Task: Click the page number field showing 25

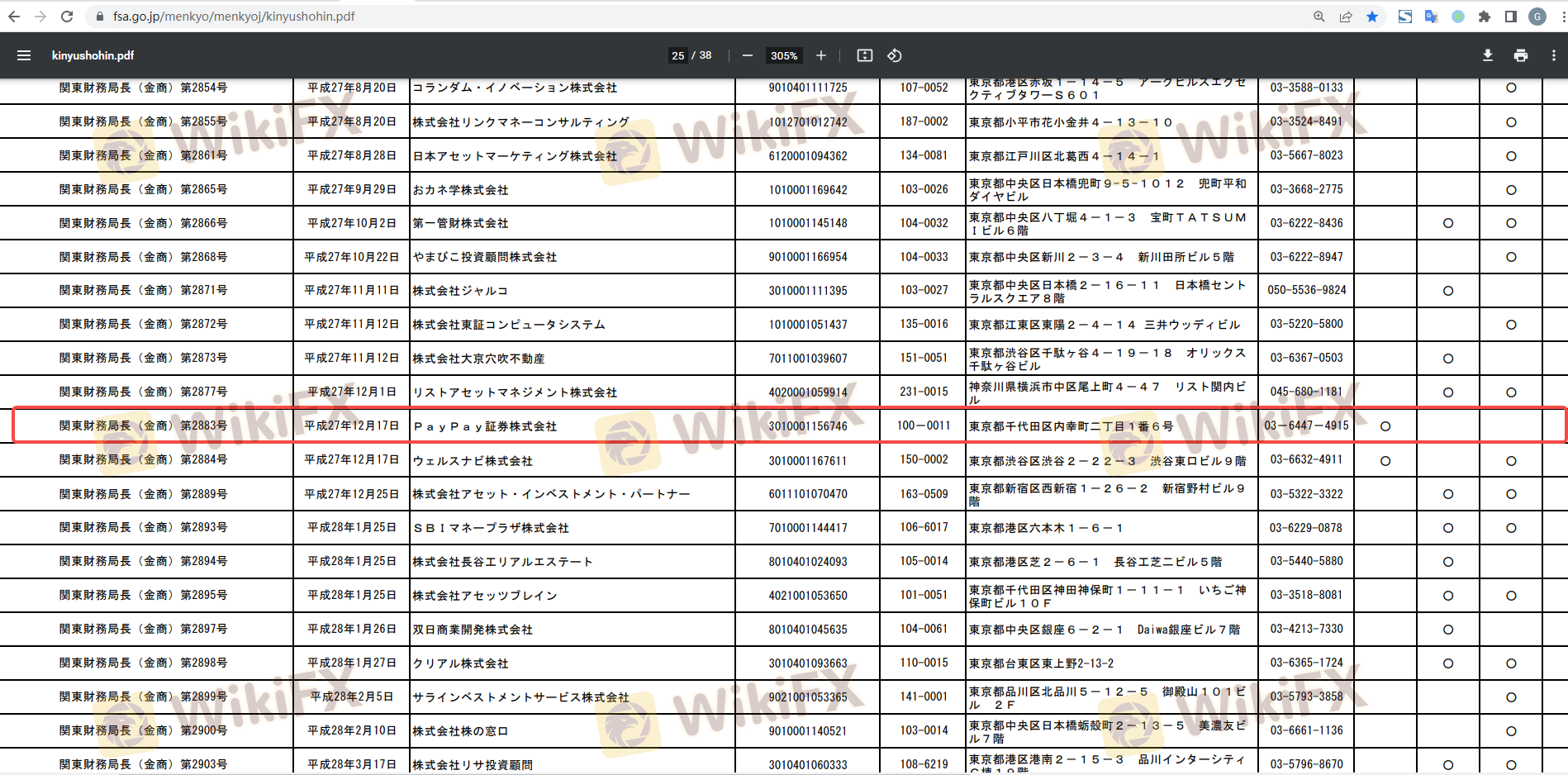Action: pos(677,55)
